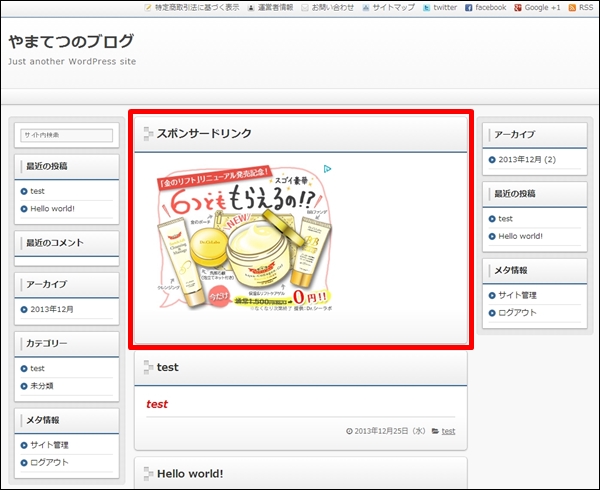Click the folder icon beside test category
The width and height of the screenshot is (600, 490).
pyautogui.click(x=435, y=431)
